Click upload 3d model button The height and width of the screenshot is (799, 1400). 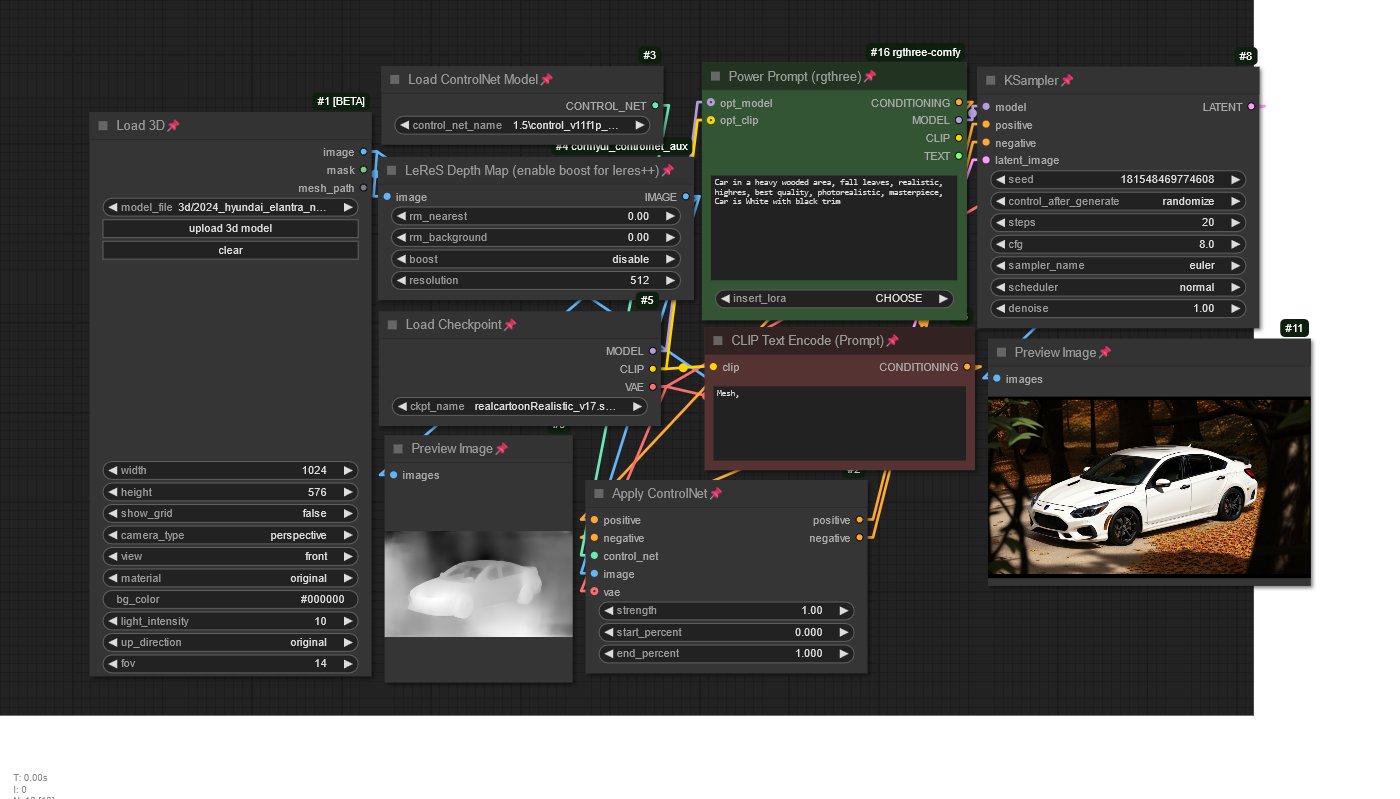click(x=230, y=229)
